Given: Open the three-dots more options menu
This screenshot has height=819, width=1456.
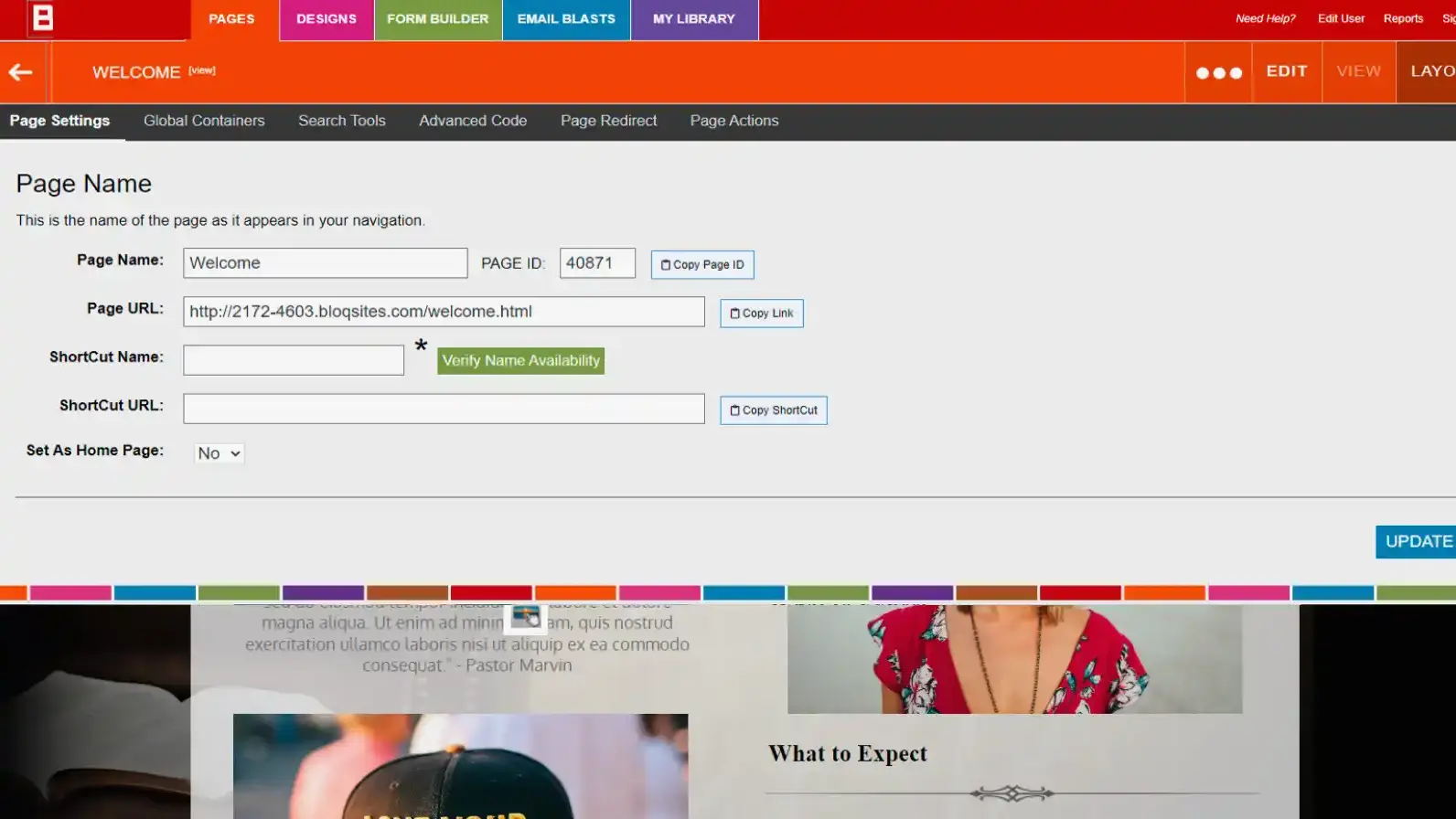Looking at the screenshot, I should click(1218, 73).
